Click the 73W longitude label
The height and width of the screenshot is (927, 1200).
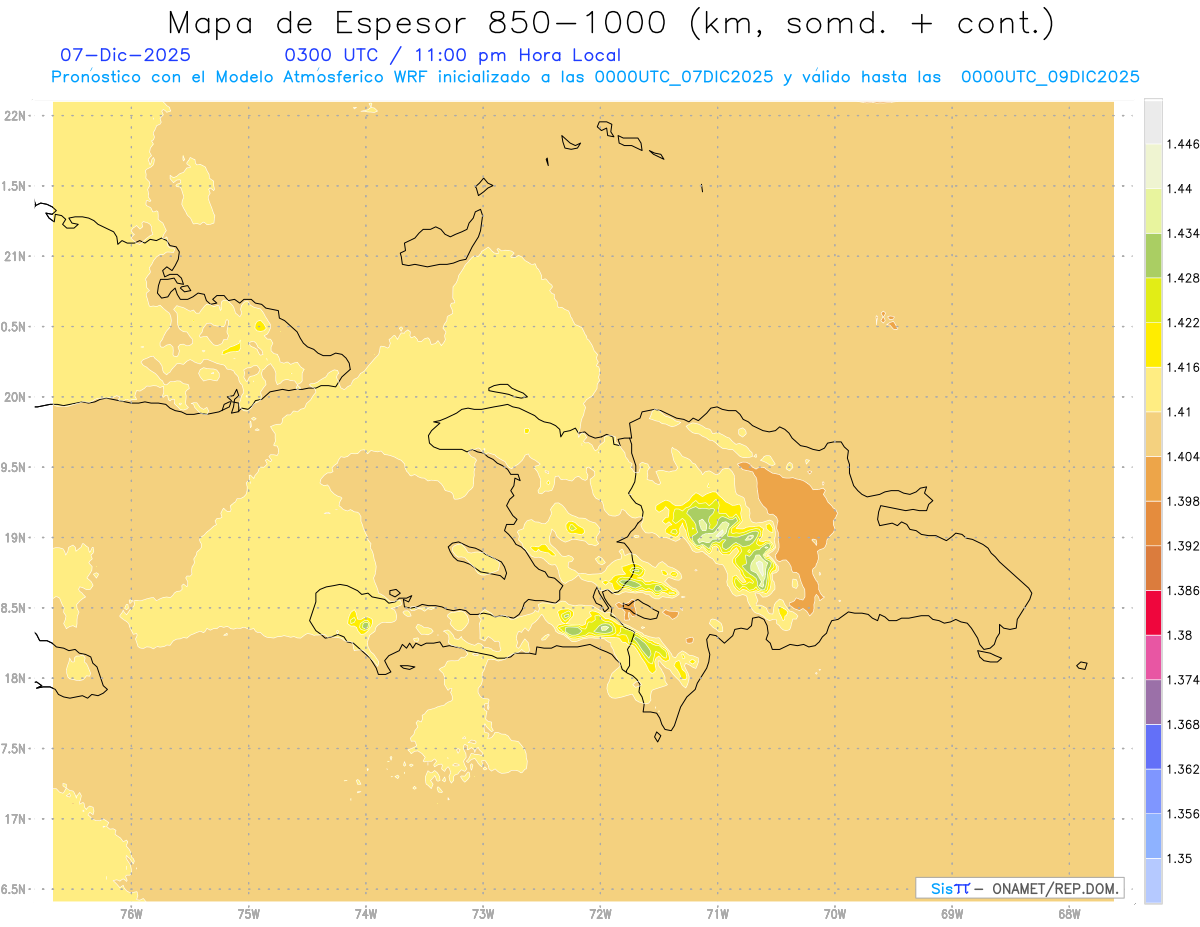(x=483, y=913)
